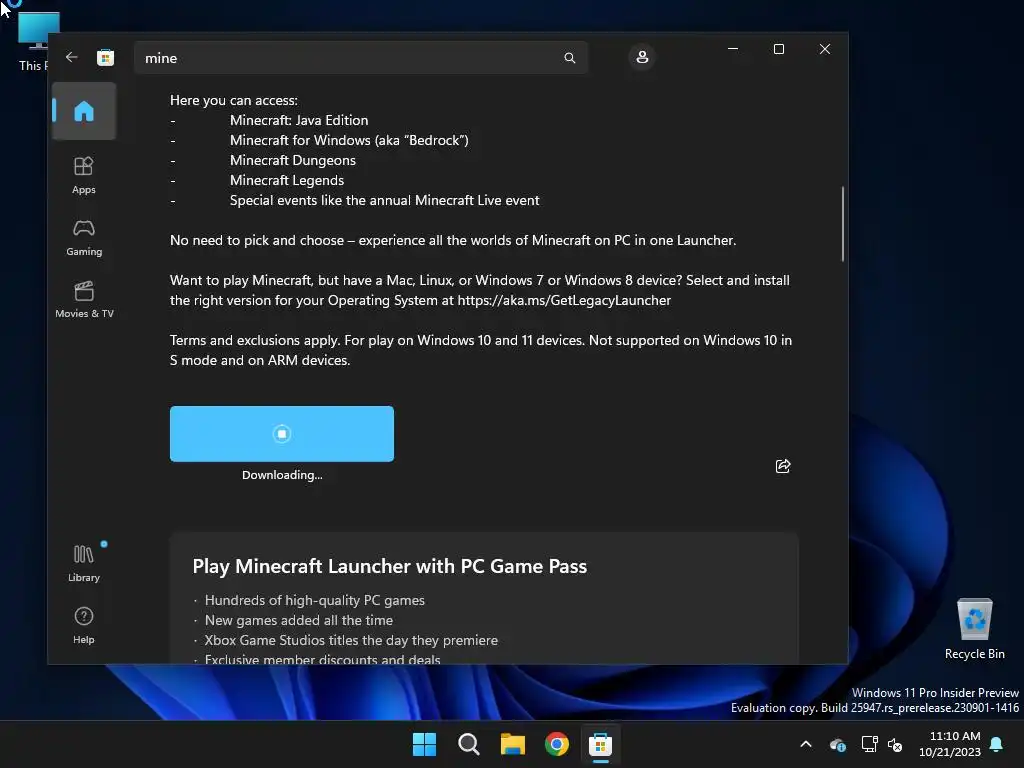Select the Home tab in the sidebar
Screen dimensions: 1024x768
[x=84, y=111]
